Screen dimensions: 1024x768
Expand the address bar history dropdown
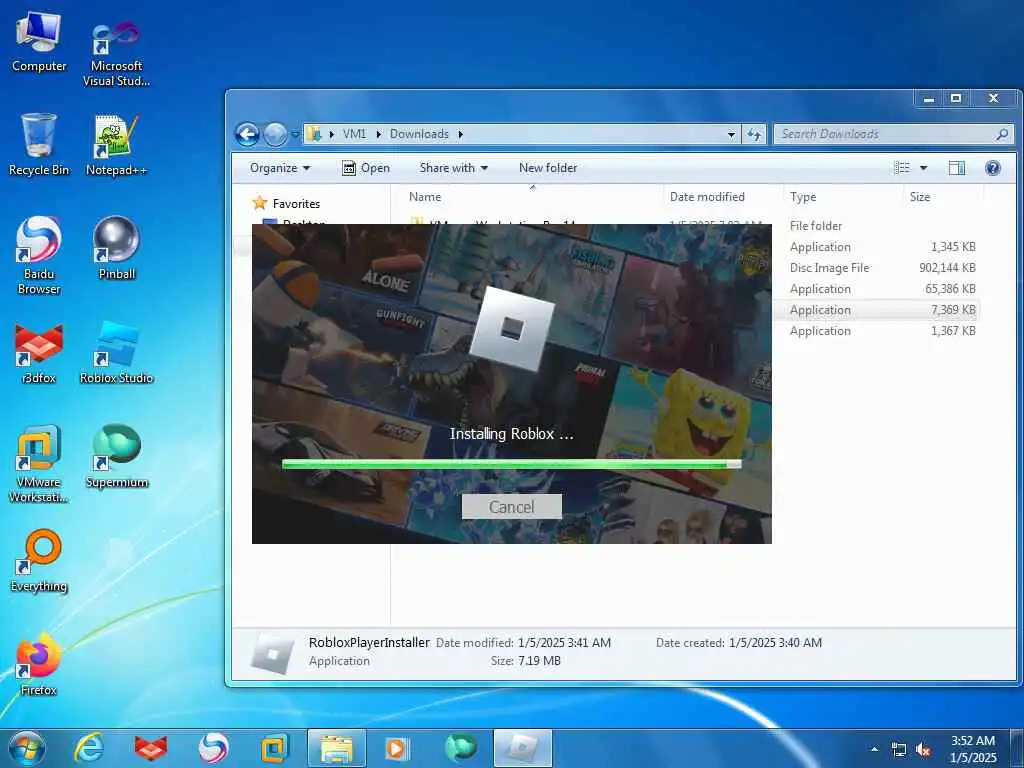pyautogui.click(x=731, y=135)
